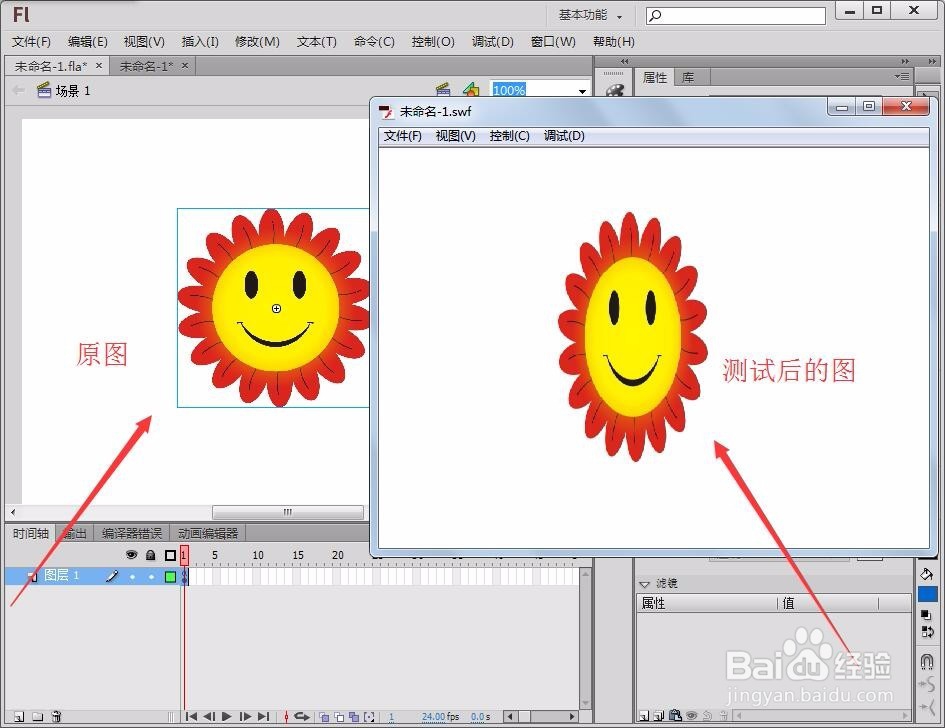Click the current frame number value
Viewport: 945px width, 728px height.
click(x=391, y=717)
